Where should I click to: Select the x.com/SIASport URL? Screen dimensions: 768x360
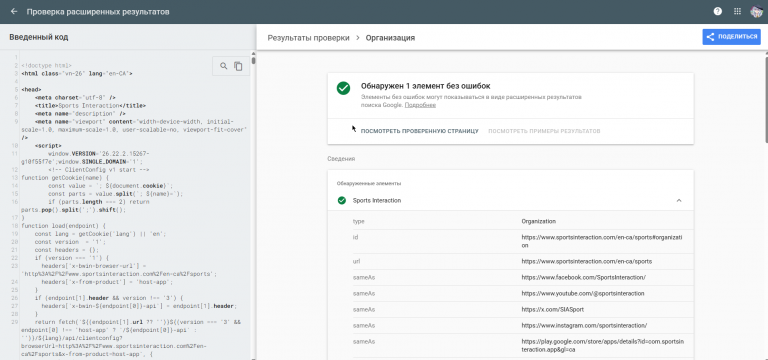pos(552,310)
